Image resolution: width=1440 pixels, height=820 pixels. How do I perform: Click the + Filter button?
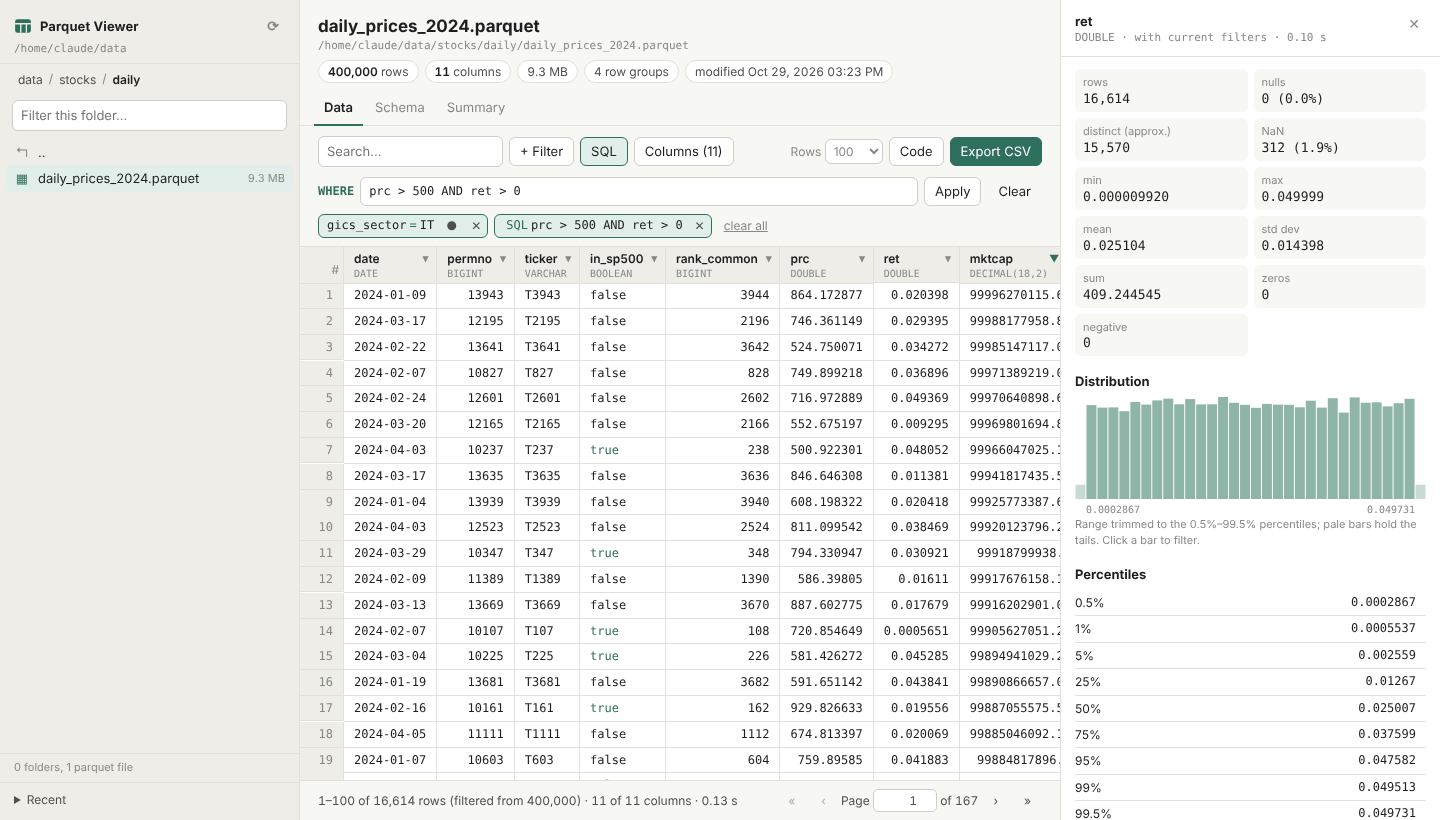click(541, 152)
